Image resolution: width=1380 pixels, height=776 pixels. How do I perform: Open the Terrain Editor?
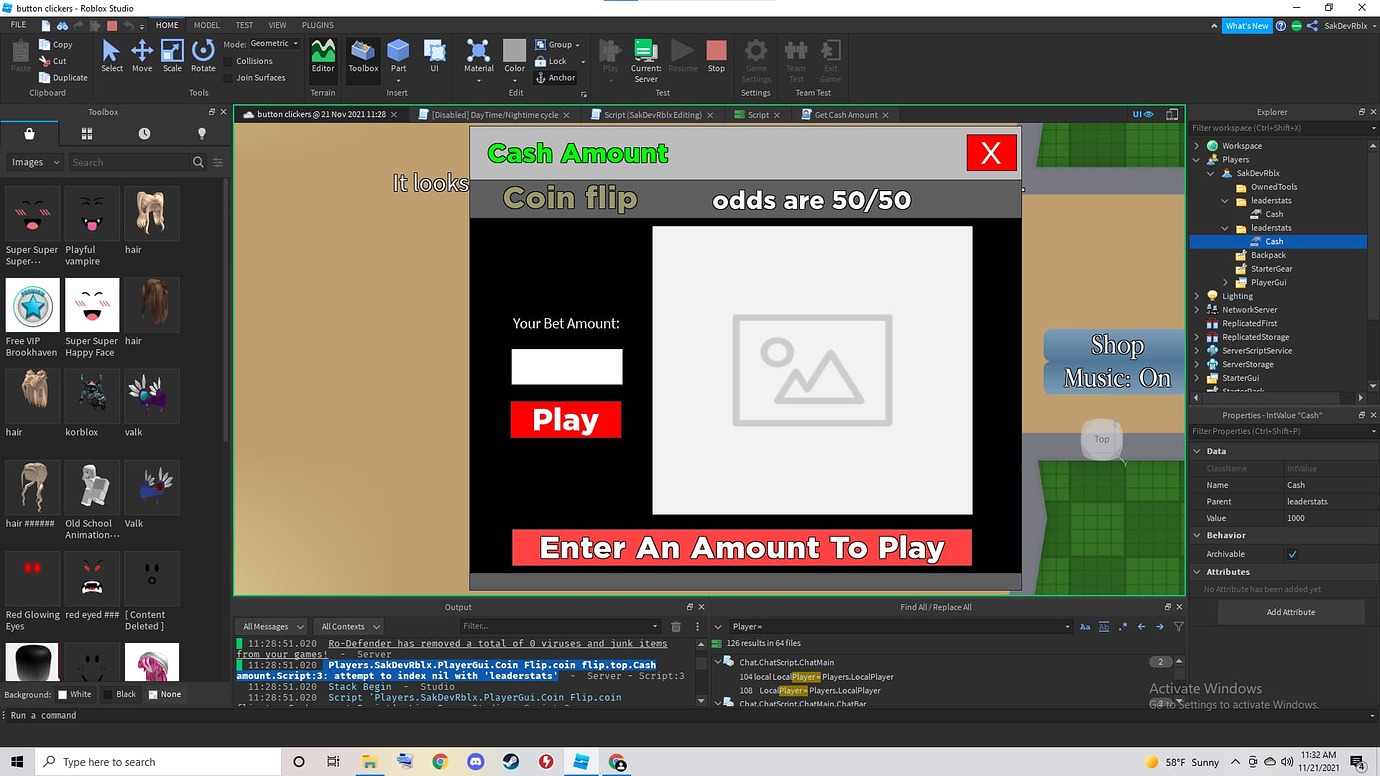pyautogui.click(x=322, y=57)
